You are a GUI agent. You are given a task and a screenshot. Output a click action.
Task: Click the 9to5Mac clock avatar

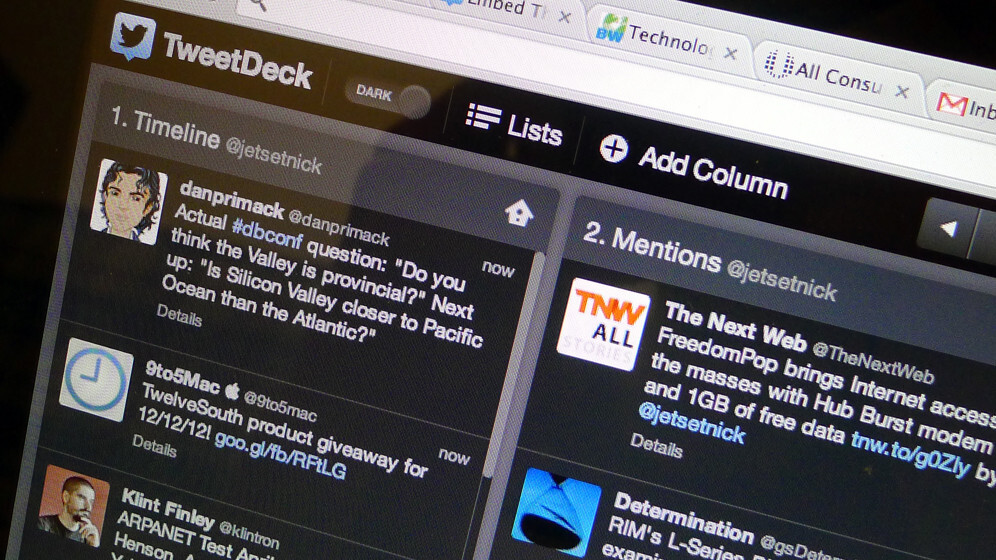[95, 380]
